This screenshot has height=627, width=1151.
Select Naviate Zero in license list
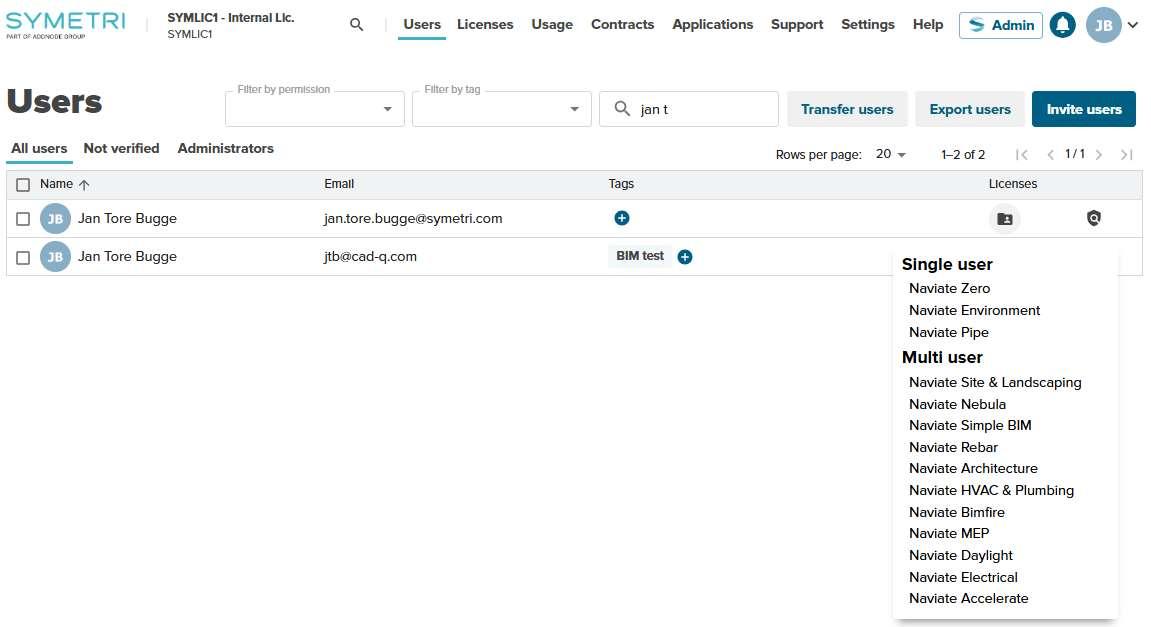coord(949,289)
